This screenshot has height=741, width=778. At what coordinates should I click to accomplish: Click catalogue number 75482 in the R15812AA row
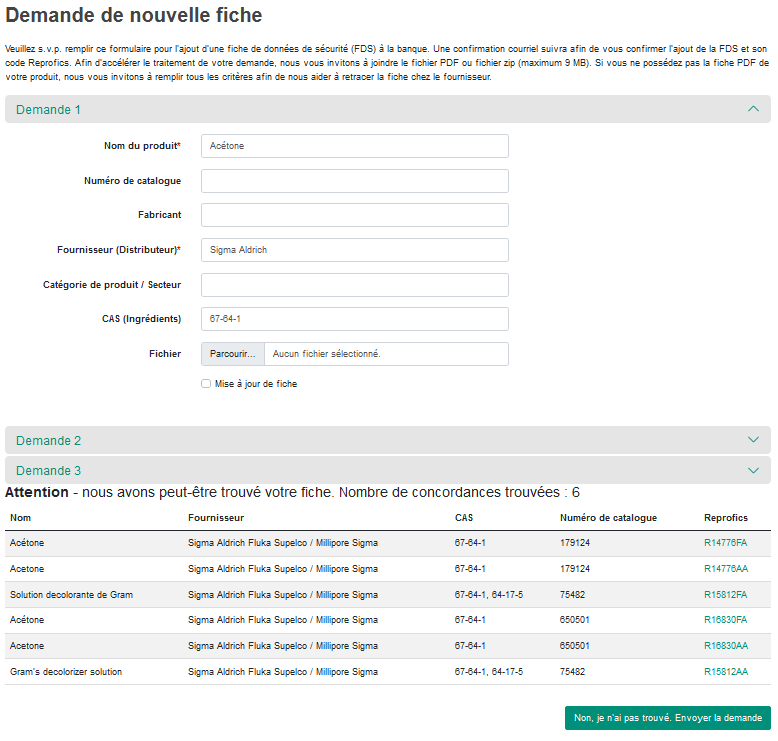pos(573,672)
